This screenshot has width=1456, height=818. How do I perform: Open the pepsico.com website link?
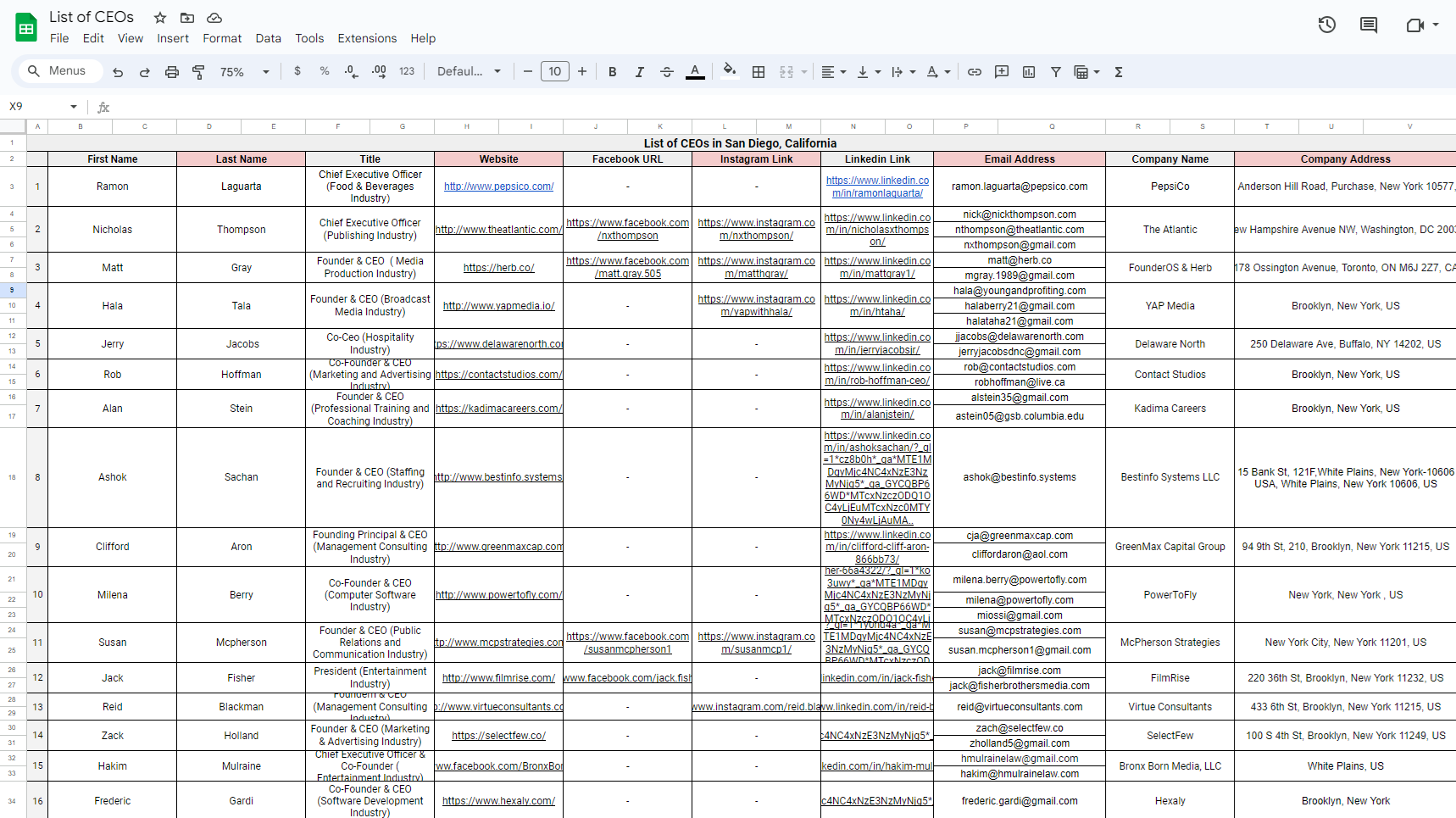499,186
